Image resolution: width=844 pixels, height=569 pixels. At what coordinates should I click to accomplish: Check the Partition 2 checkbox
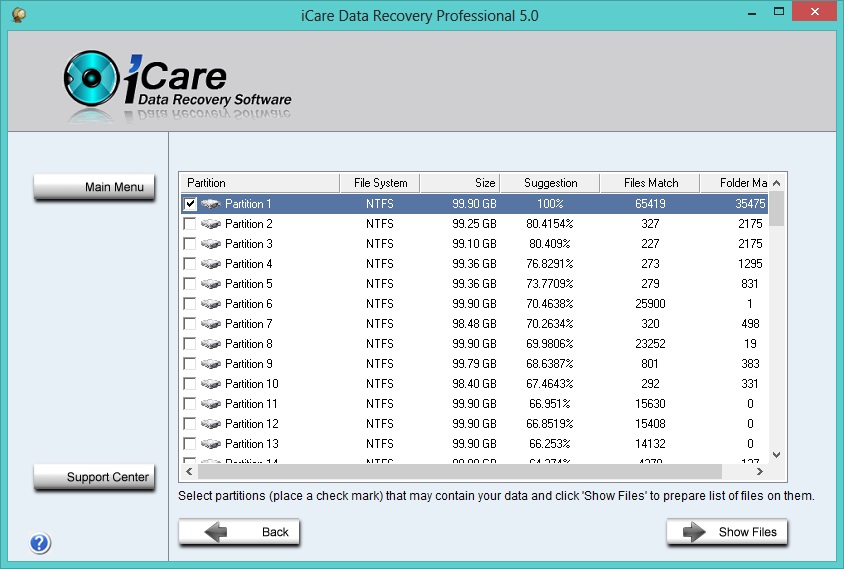click(190, 224)
